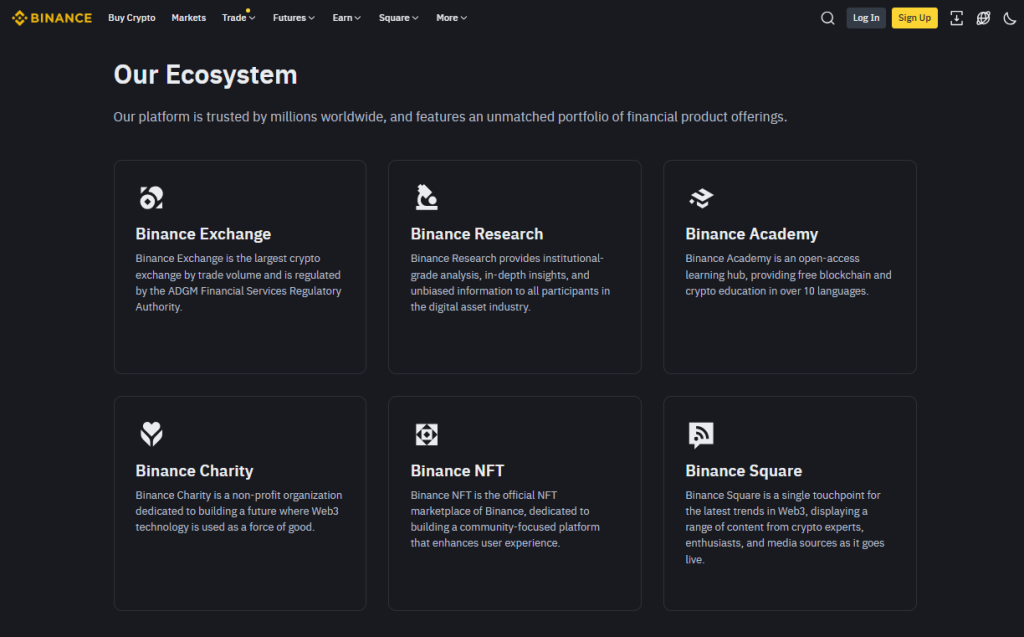Screen dimensions: 1024x637
Task: Open the Binance Square card
Action: [x=789, y=503]
